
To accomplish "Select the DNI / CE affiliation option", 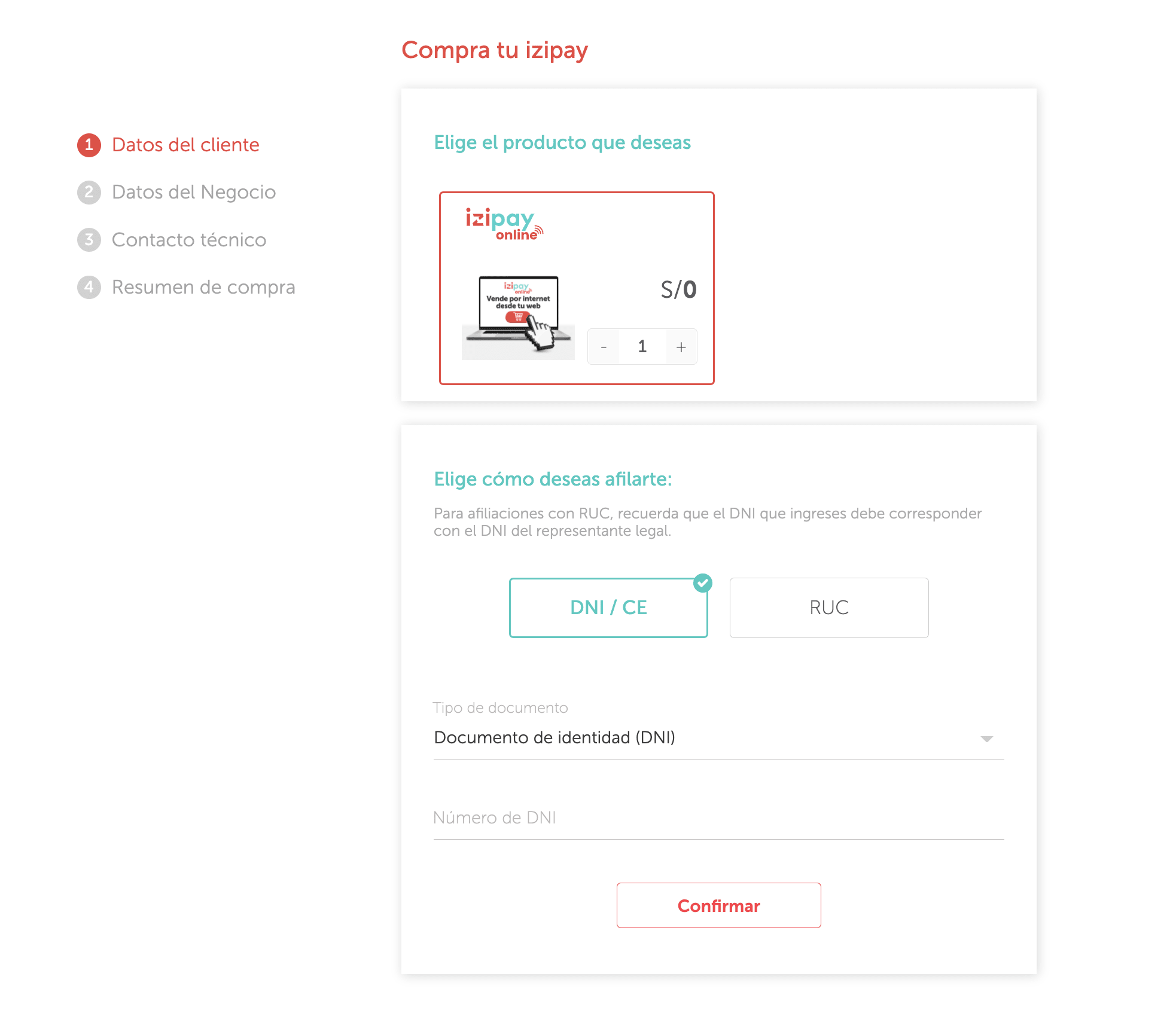I will point(608,608).
